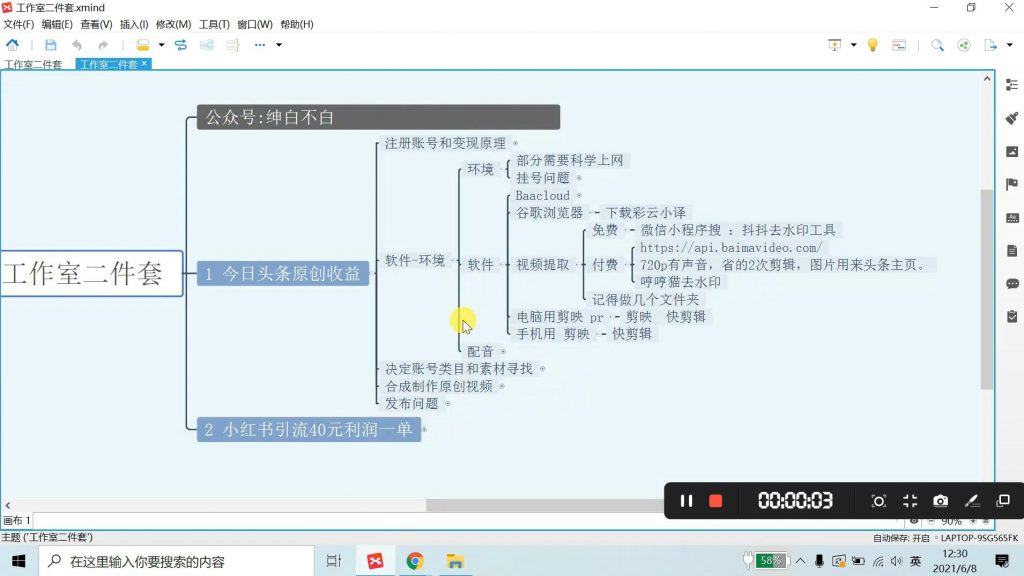Open the export dropdown arrow

pyautogui.click(x=1010, y=45)
